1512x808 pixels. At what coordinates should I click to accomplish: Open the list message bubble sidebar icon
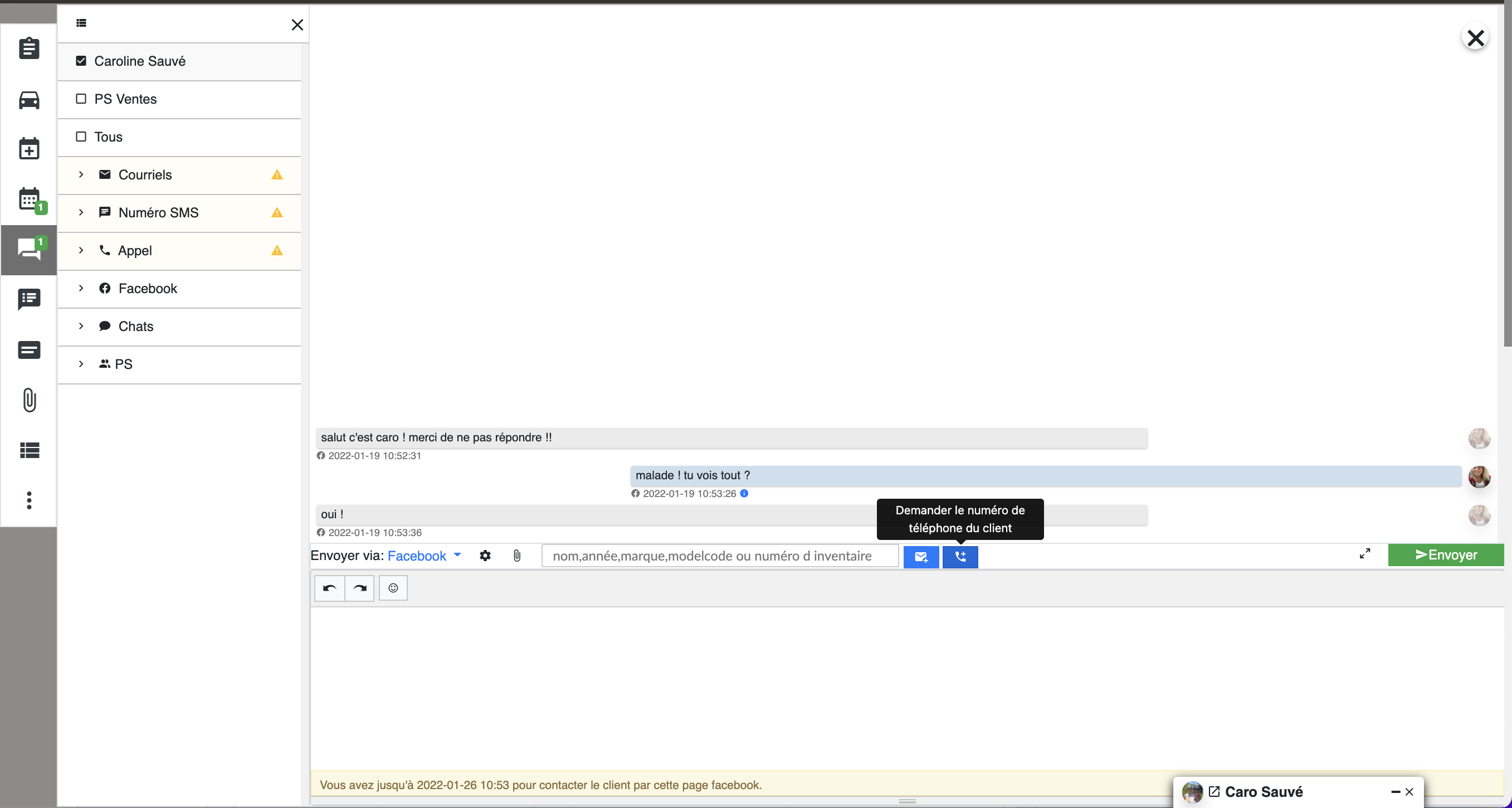tap(29, 299)
